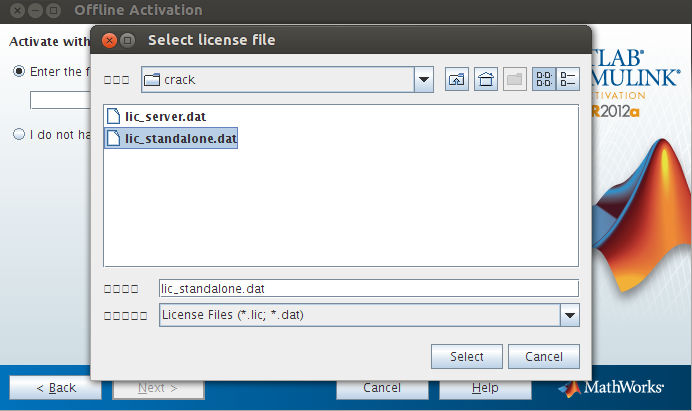Go to the Home folder icon
The height and width of the screenshot is (411, 692).
(486, 80)
